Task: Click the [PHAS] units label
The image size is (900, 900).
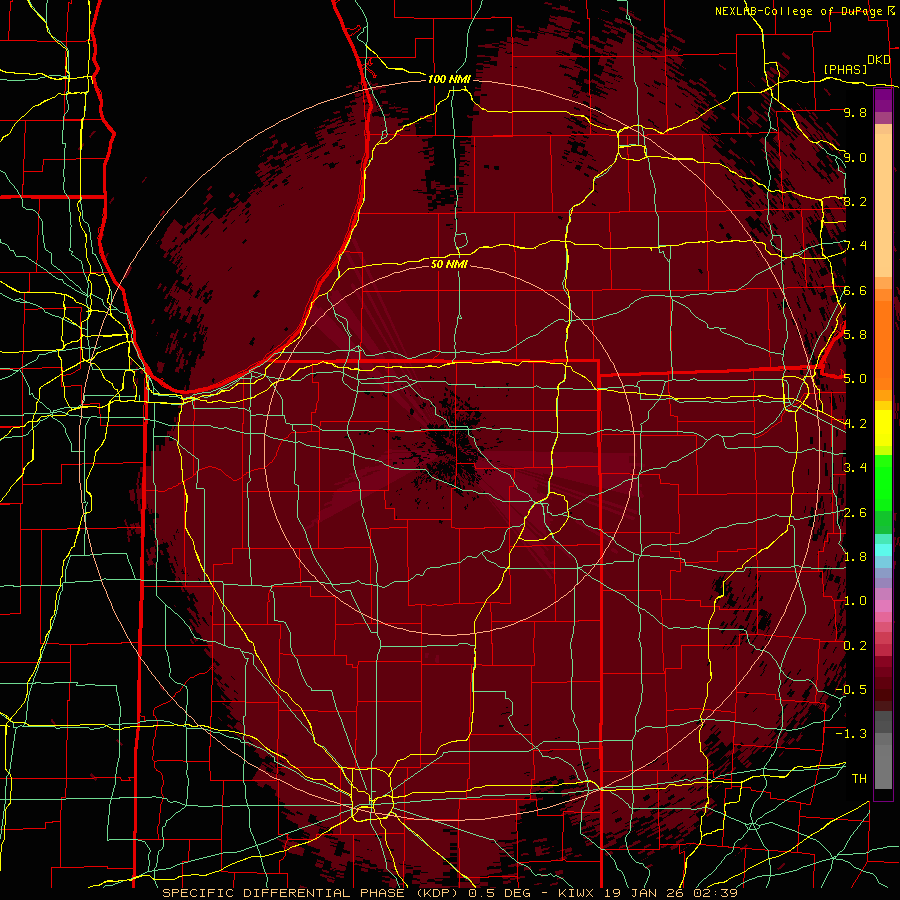Action: pos(845,69)
